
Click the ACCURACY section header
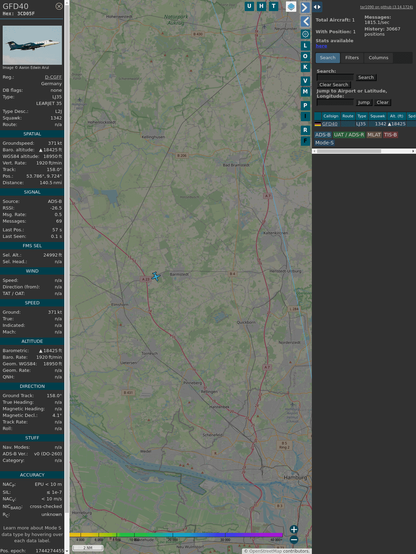(32, 475)
